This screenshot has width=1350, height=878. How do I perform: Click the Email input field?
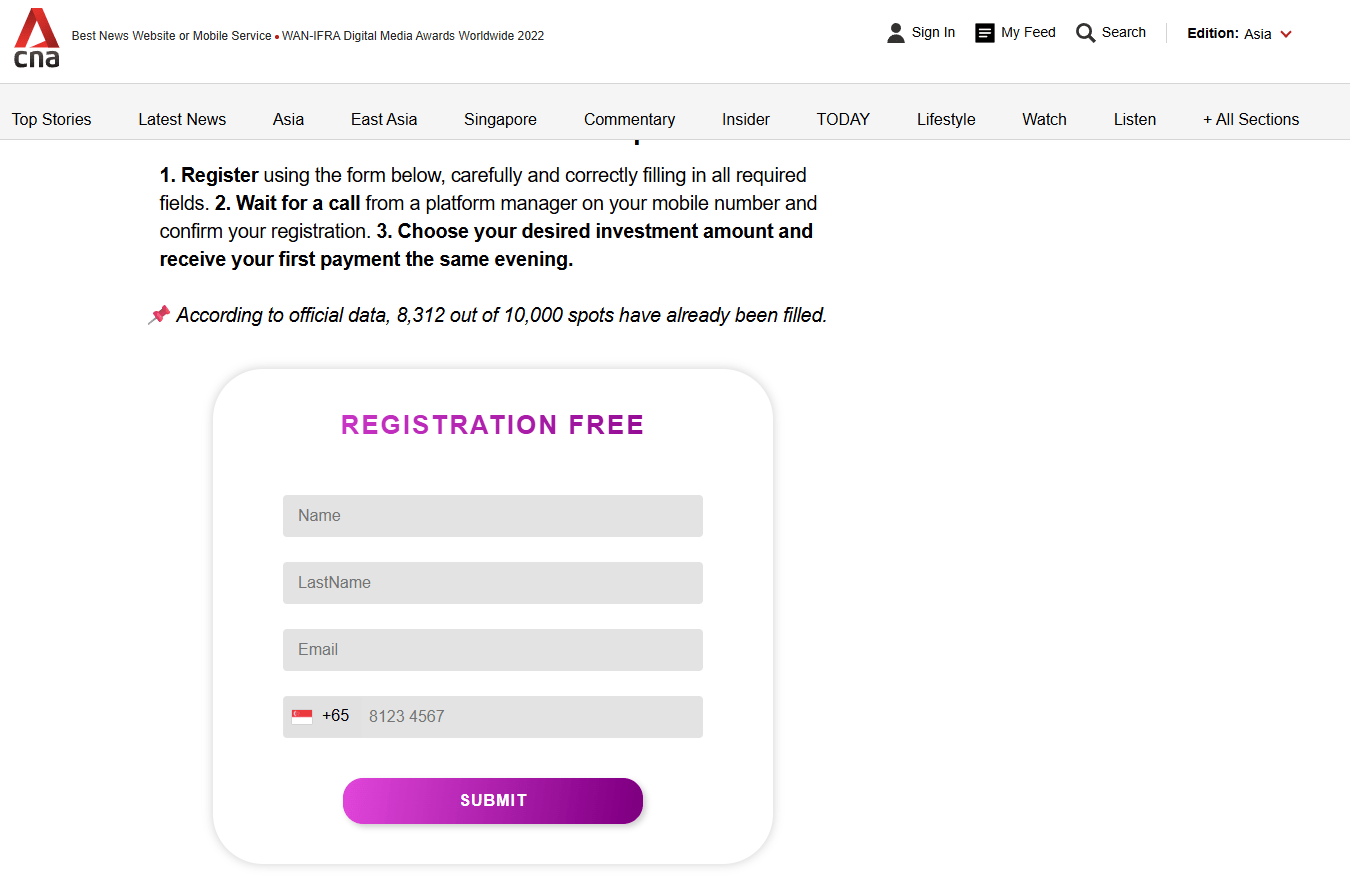pyautogui.click(x=493, y=649)
